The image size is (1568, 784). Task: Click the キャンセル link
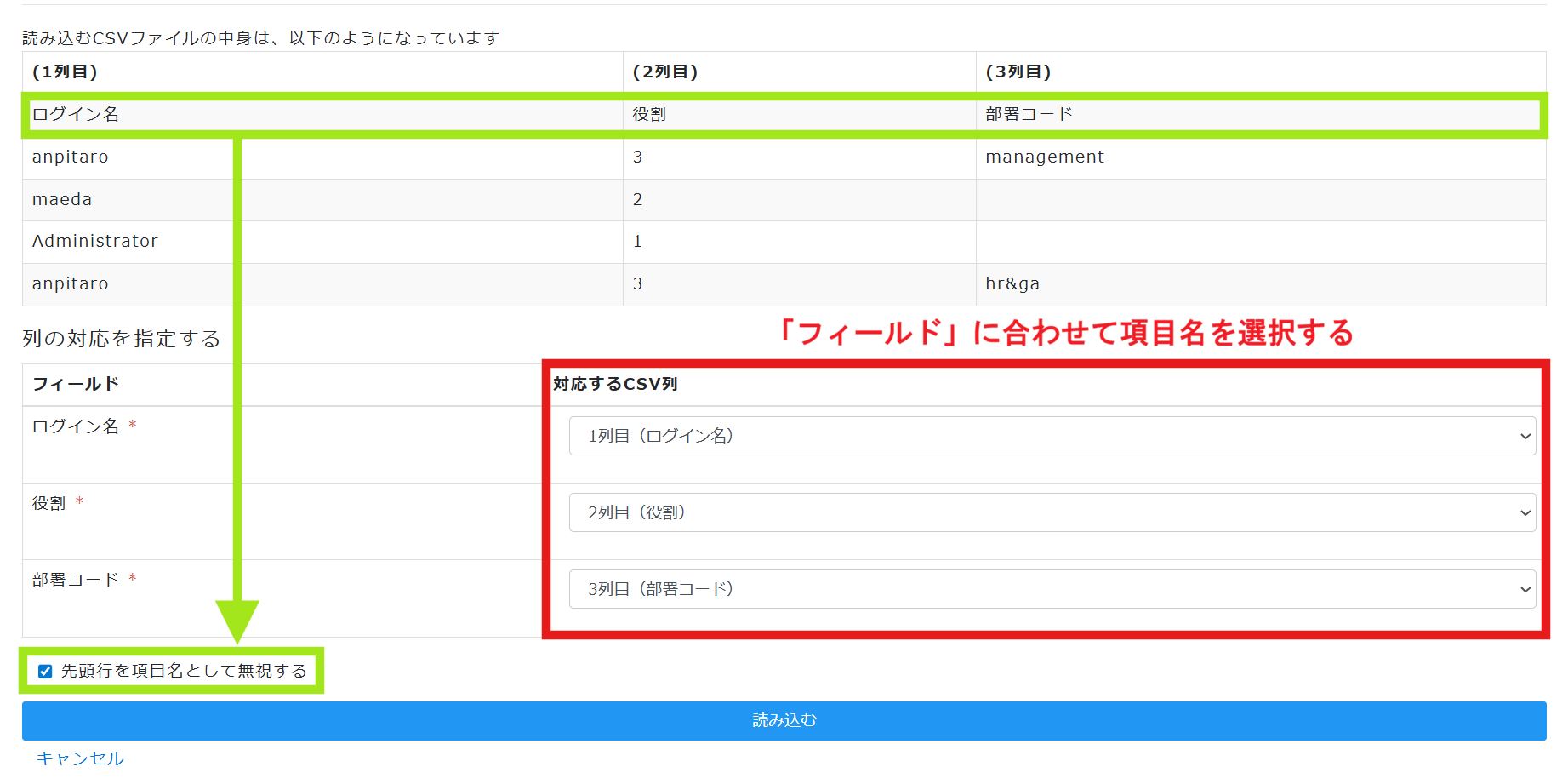[80, 758]
